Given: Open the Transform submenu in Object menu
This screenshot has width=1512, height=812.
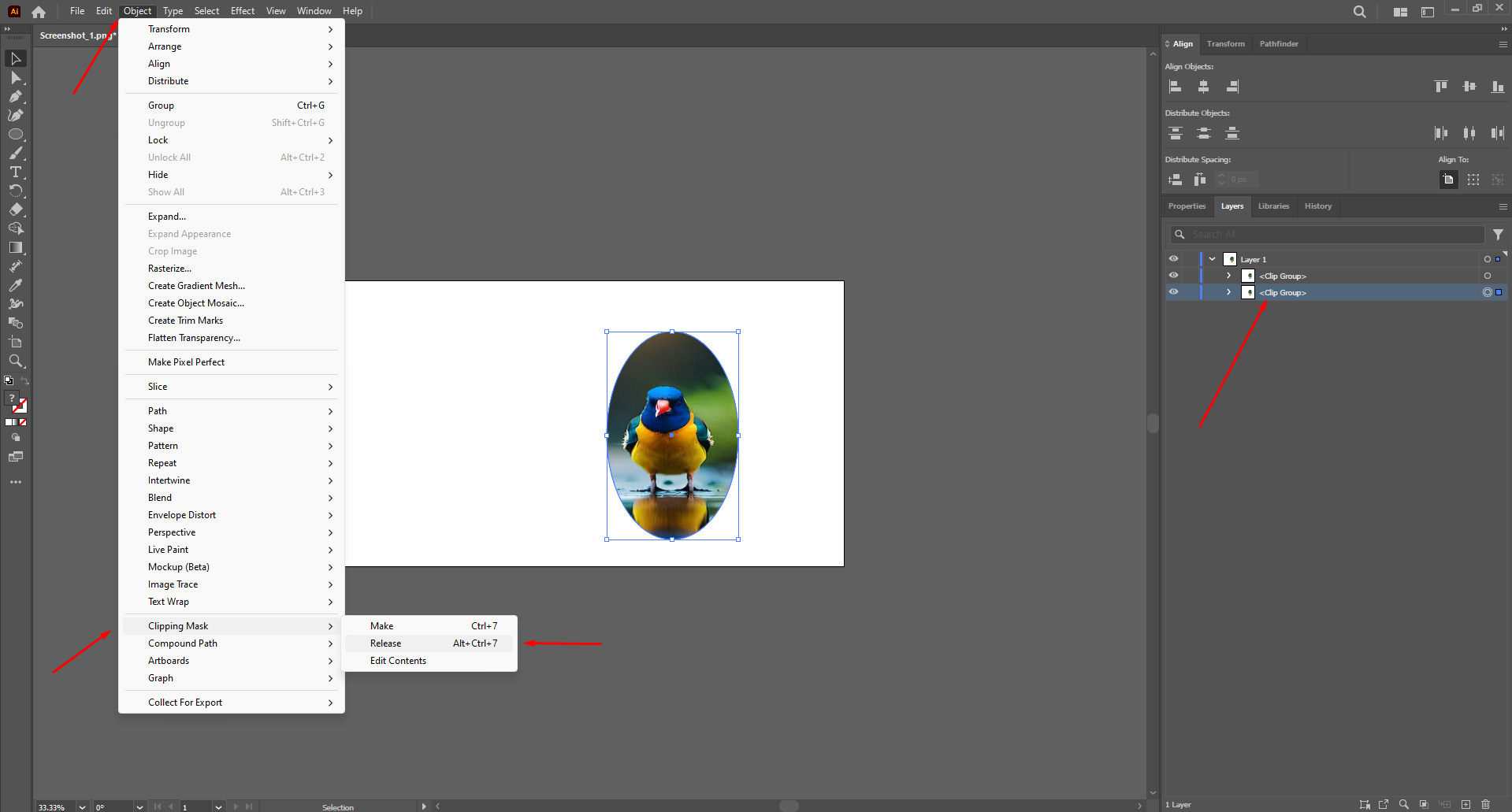Looking at the screenshot, I should point(169,29).
